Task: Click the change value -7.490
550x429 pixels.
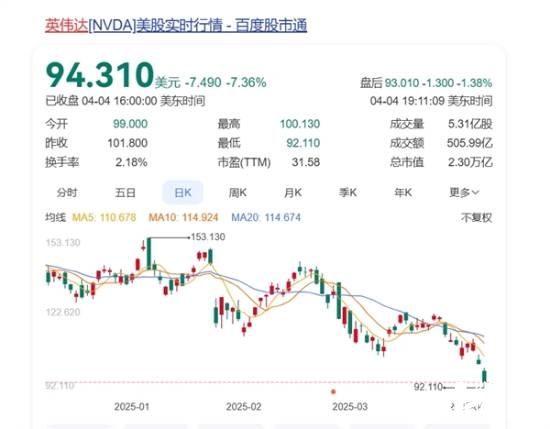Action: pyautogui.click(x=203, y=83)
